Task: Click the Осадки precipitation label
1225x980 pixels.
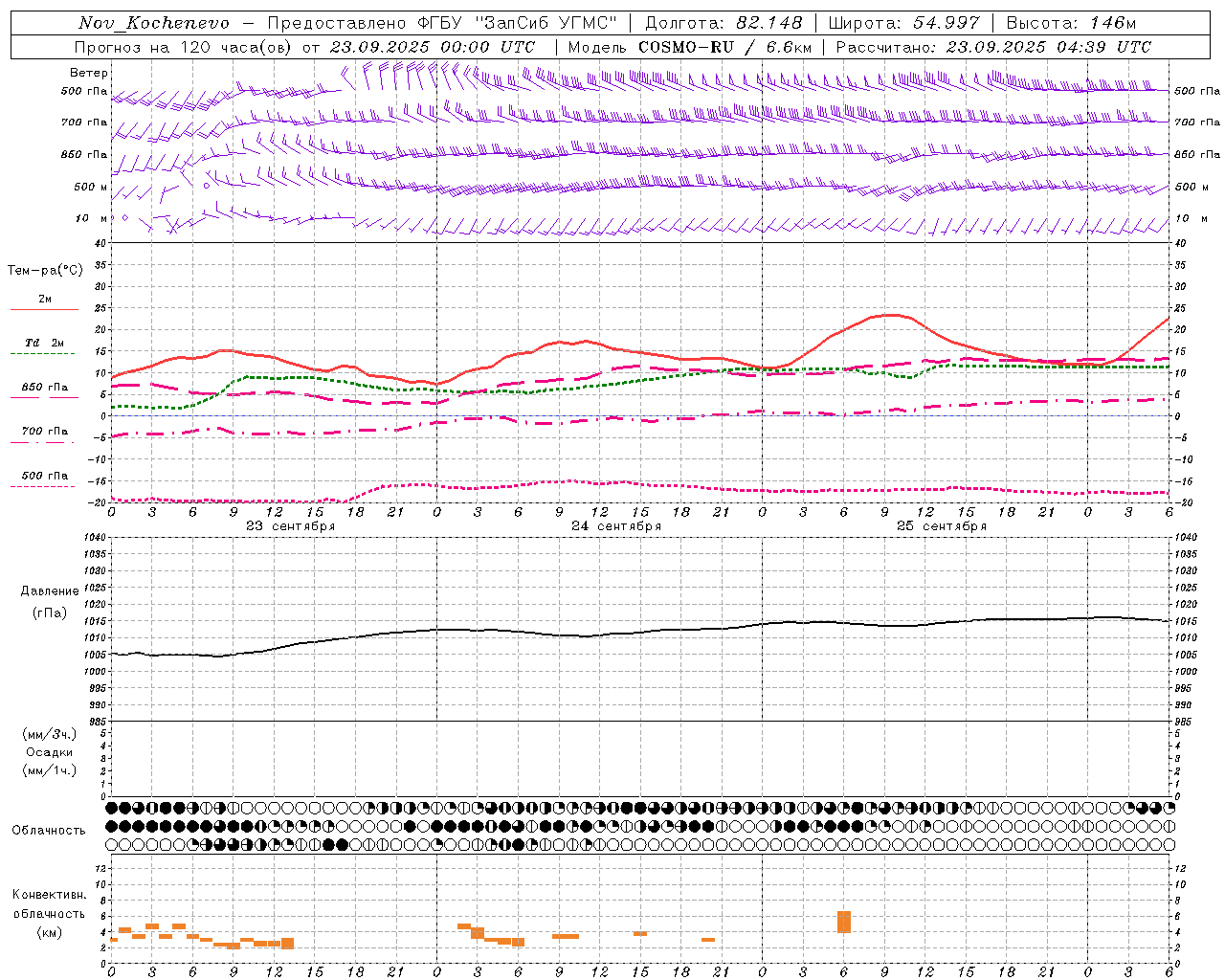Action: (50, 752)
